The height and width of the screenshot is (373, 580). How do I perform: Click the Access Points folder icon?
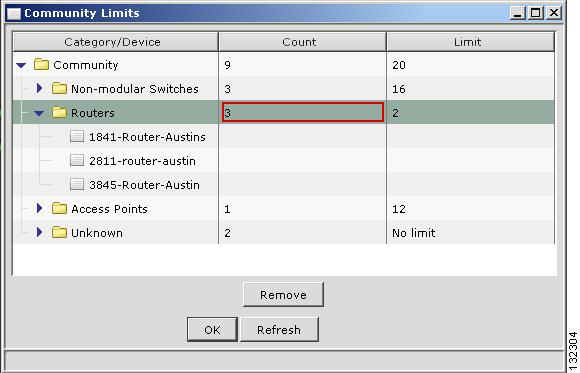point(59,209)
